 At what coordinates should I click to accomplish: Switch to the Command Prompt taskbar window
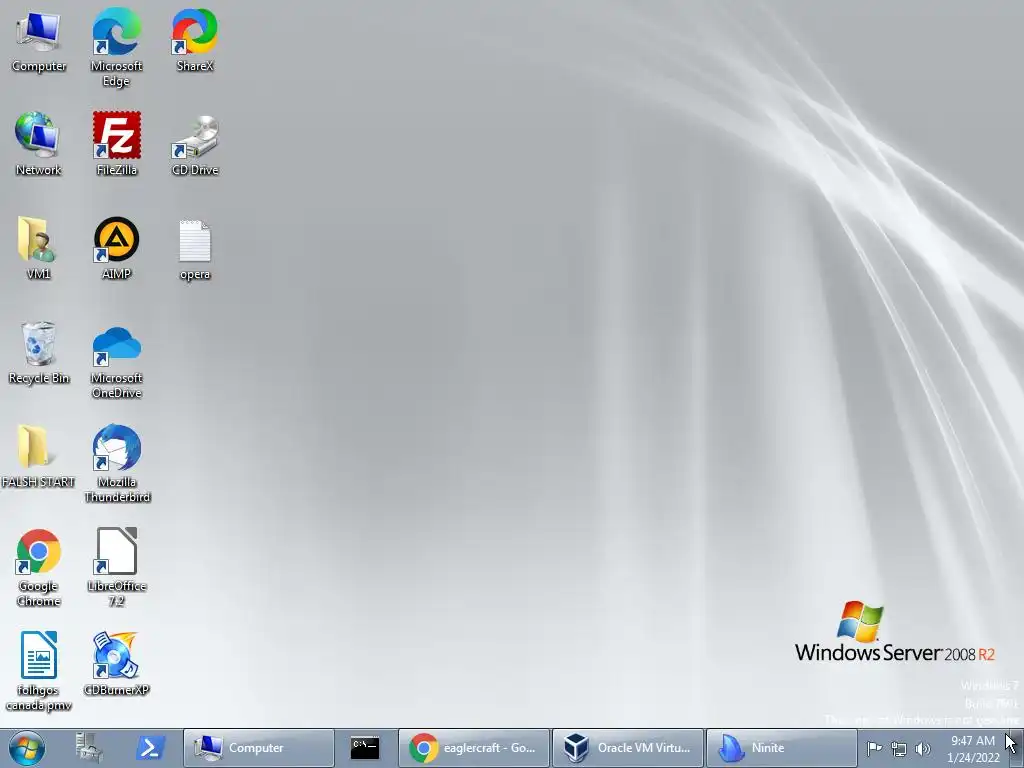(365, 748)
